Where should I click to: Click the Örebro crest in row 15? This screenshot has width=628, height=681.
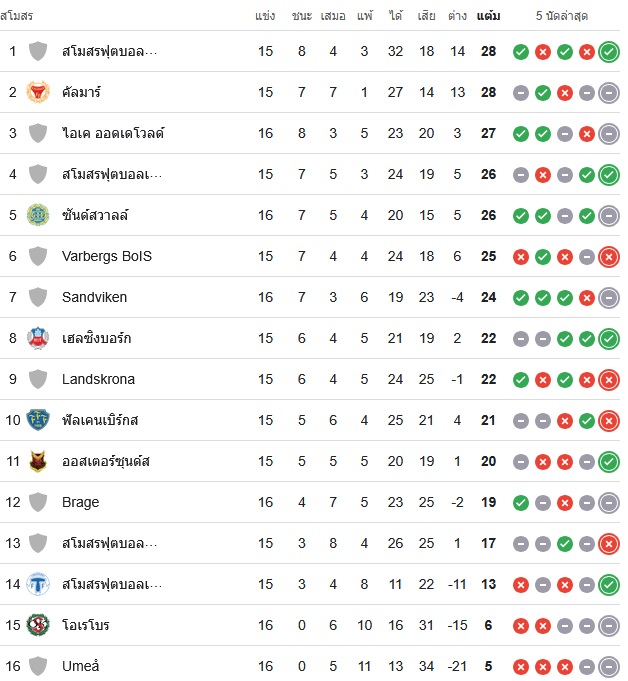click(38, 625)
